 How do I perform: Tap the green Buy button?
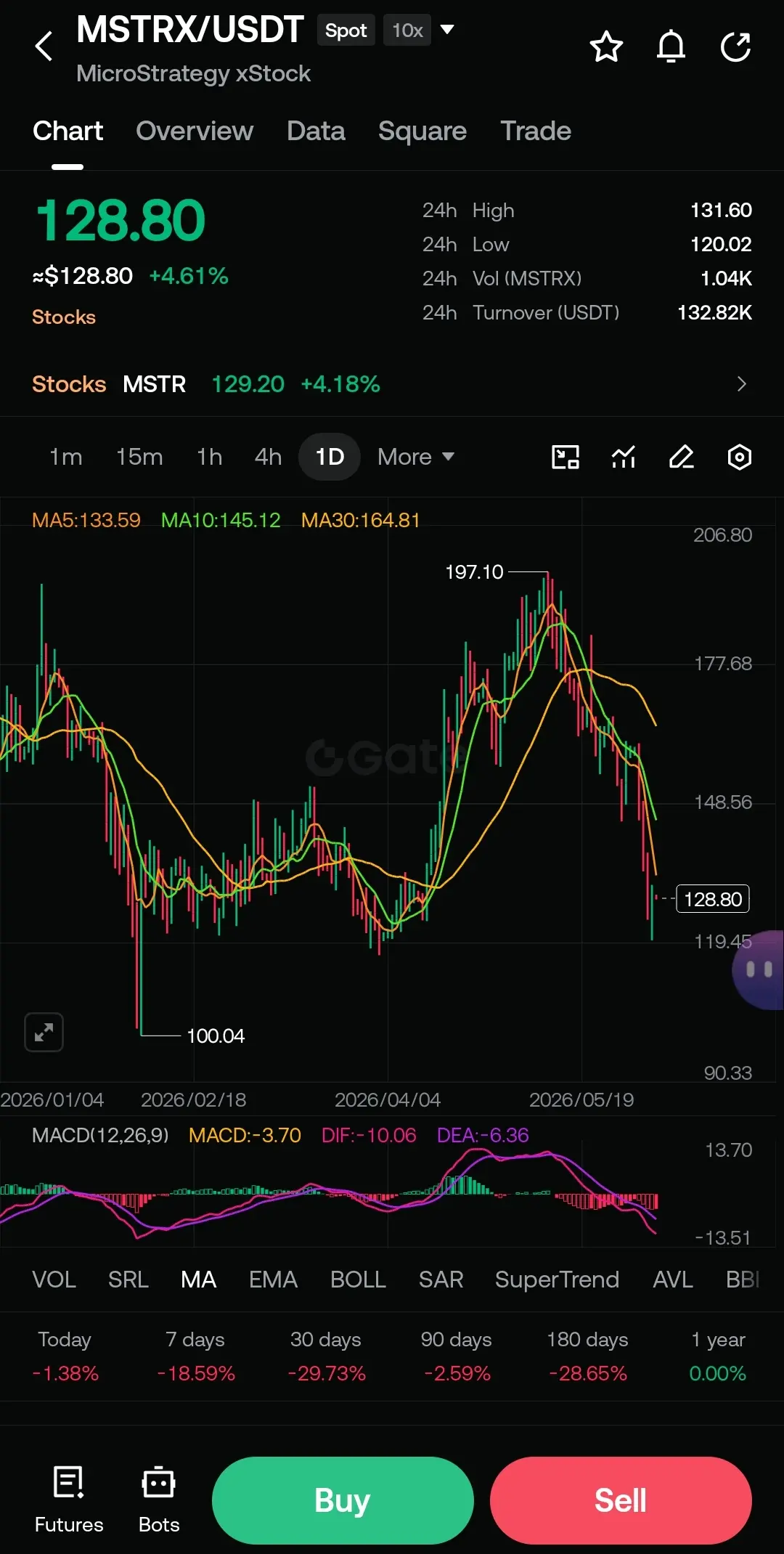pyautogui.click(x=343, y=1500)
